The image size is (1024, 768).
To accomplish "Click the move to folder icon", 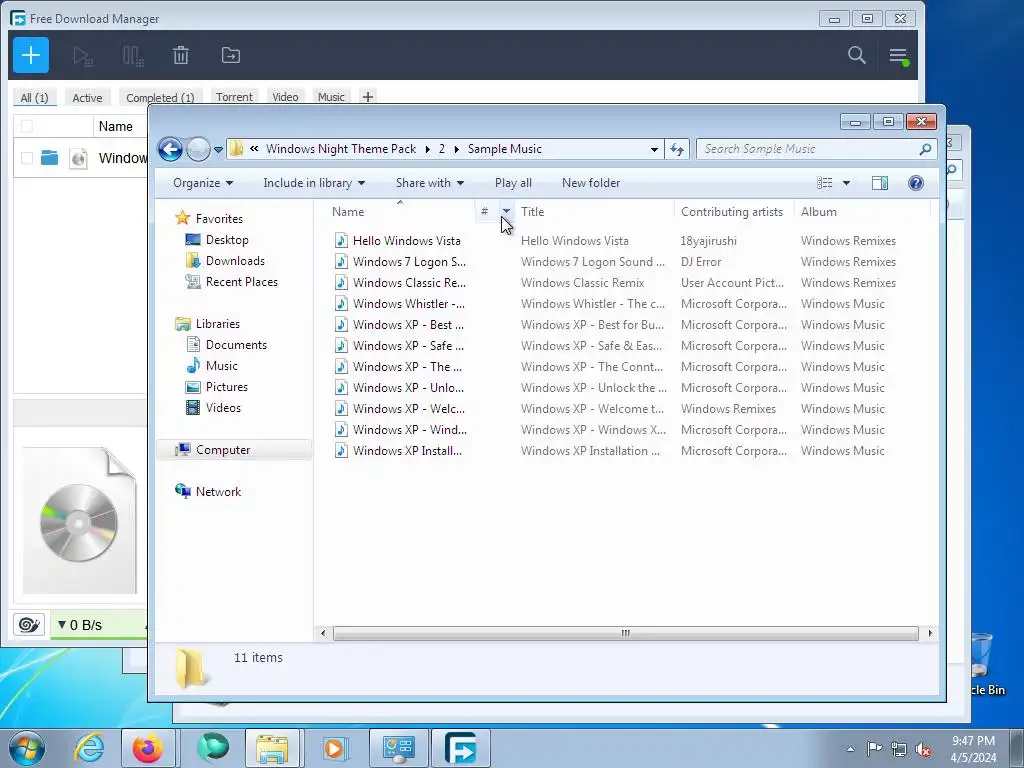I will pyautogui.click(x=231, y=56).
